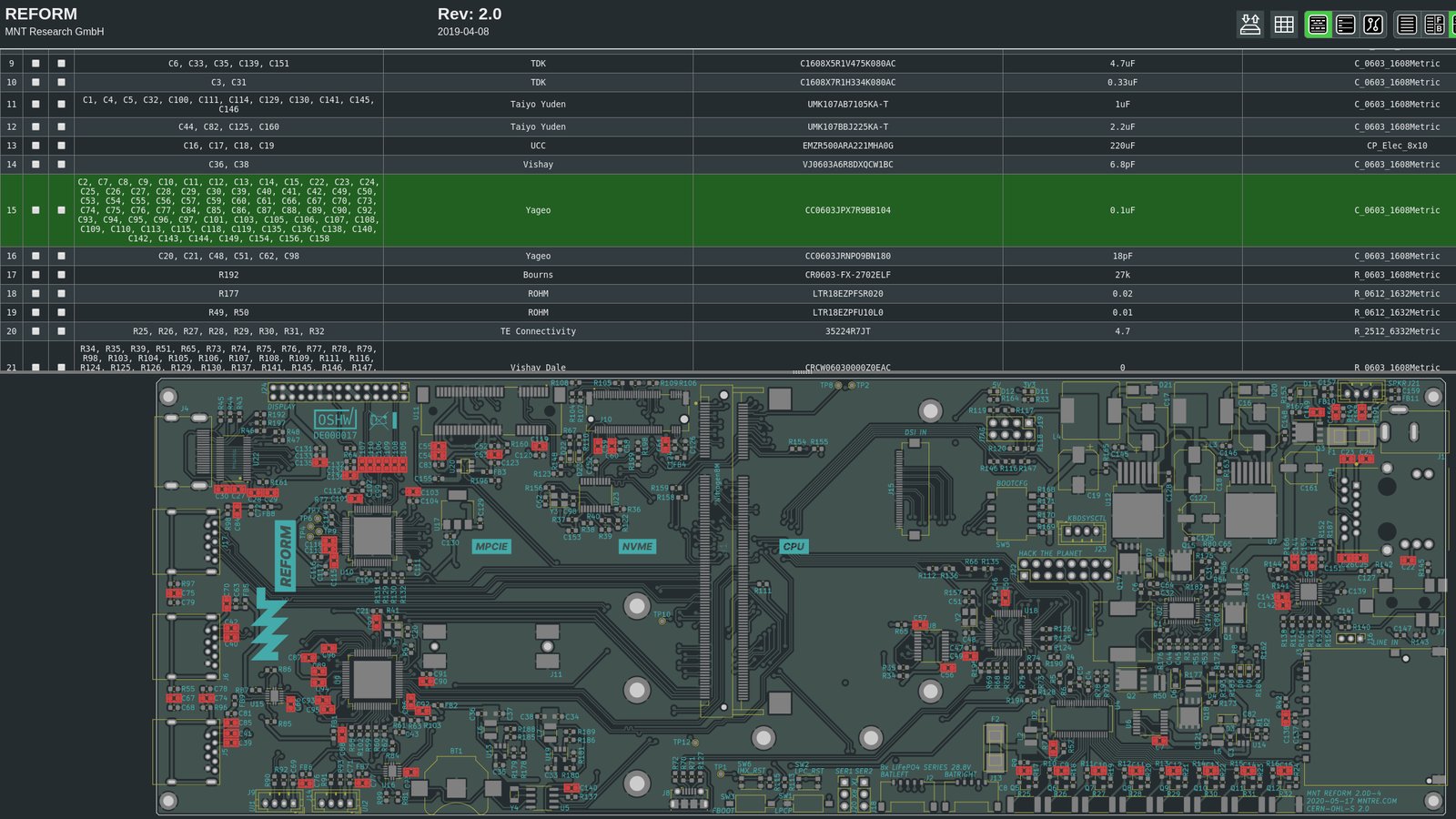Click manufacturer cell 'UCC'

[x=538, y=146]
